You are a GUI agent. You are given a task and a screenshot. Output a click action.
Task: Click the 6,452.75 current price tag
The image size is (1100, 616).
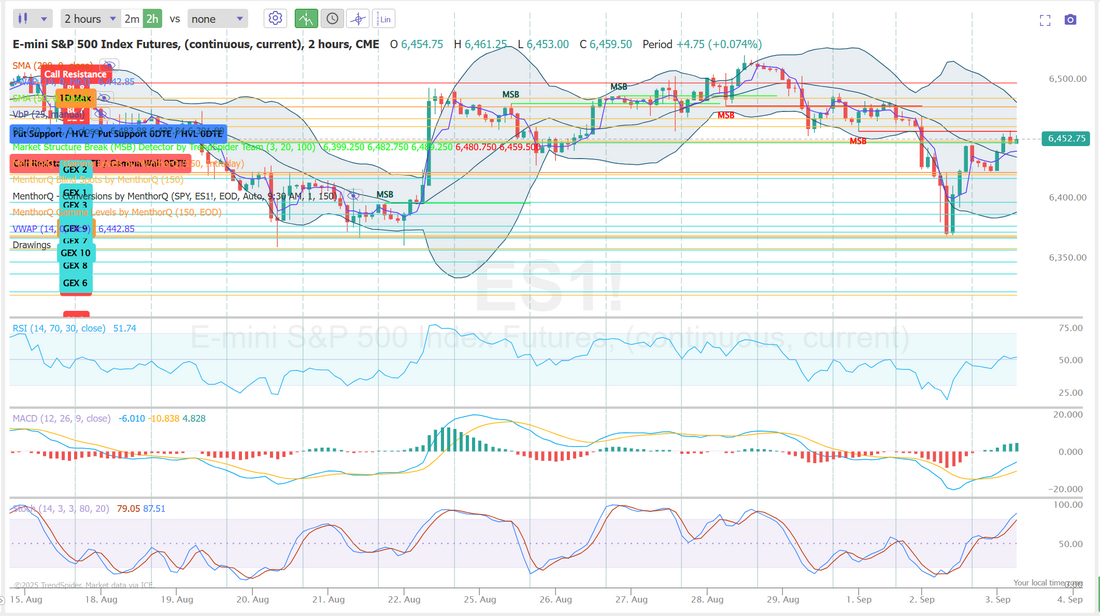tap(1068, 139)
